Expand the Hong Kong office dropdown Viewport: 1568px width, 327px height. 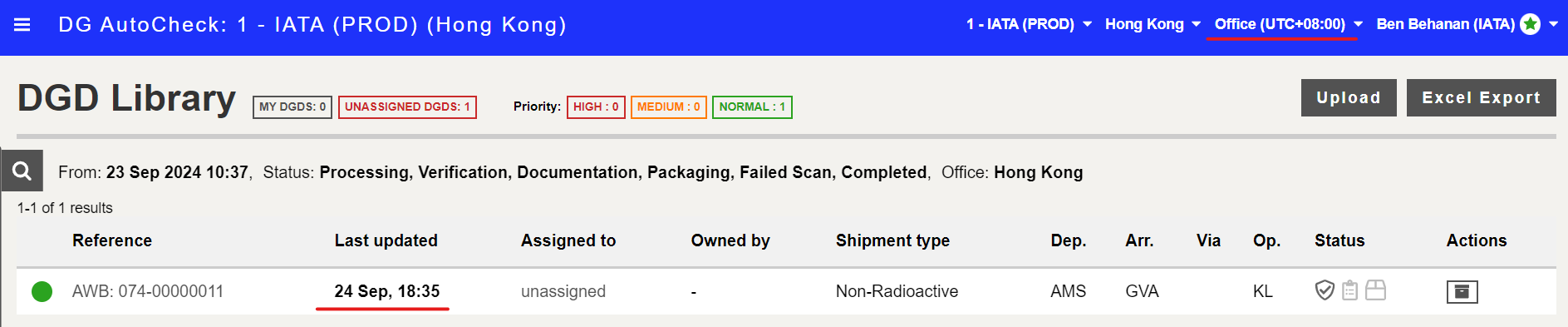pos(1153,24)
